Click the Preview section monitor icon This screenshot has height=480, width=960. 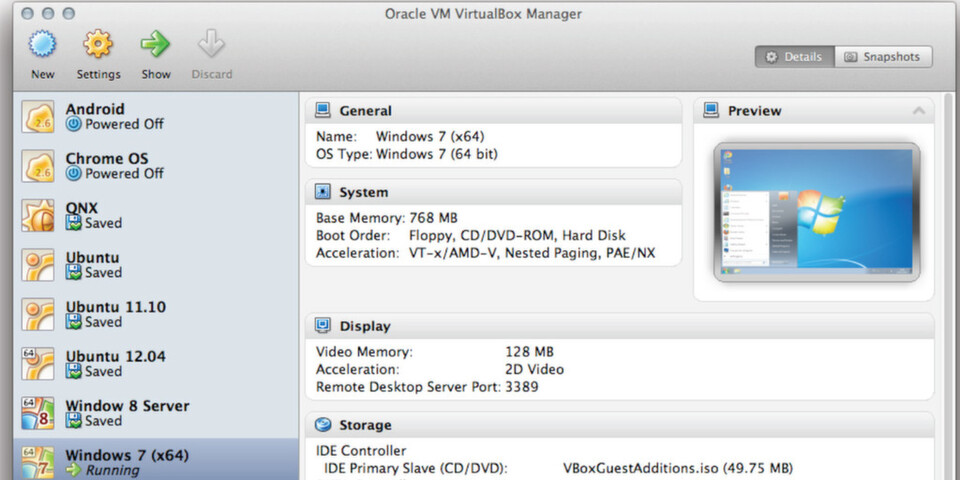[711, 111]
